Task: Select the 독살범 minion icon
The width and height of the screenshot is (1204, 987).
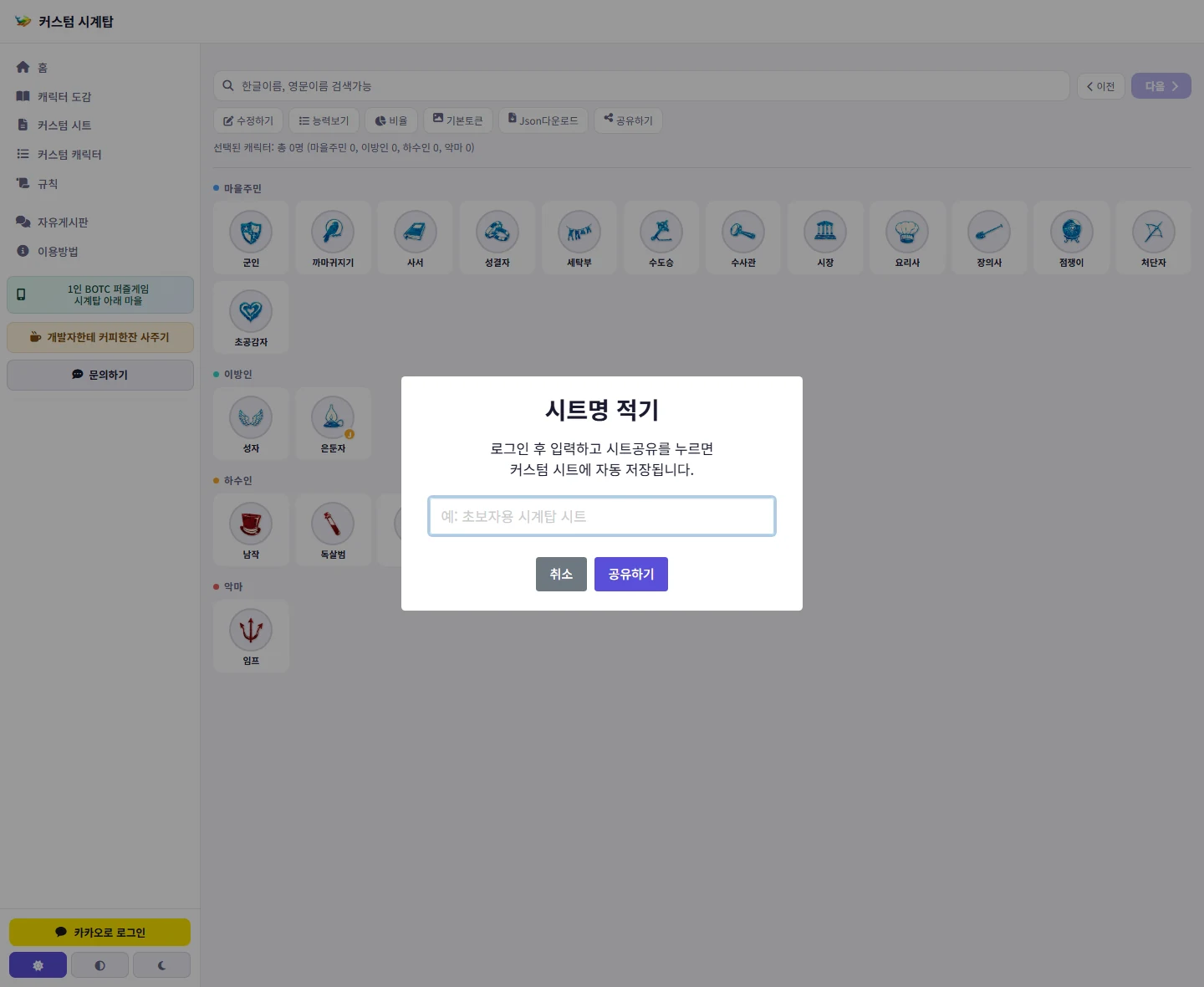Action: 333,524
